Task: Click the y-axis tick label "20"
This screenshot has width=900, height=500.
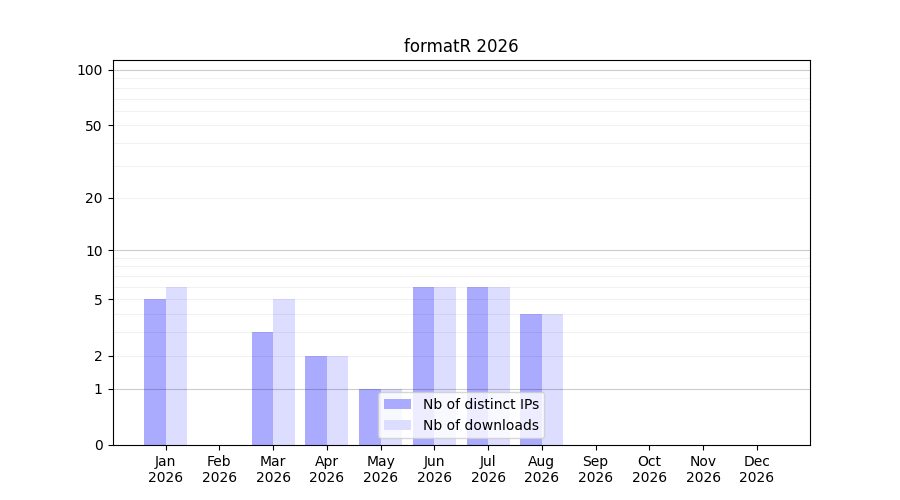Action: (94, 199)
